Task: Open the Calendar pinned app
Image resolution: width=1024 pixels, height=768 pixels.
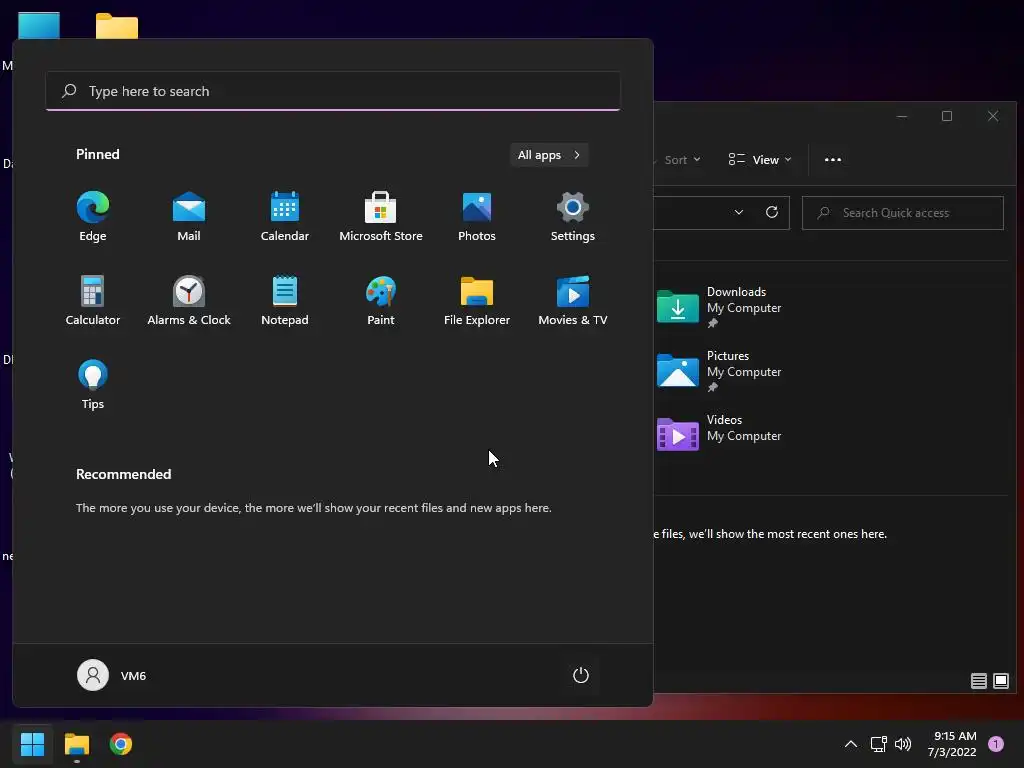Action: coord(285,217)
